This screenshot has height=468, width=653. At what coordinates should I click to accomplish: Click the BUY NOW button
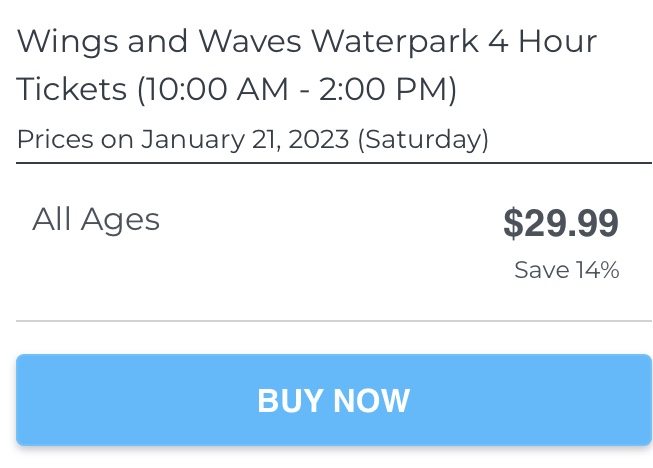coord(333,400)
